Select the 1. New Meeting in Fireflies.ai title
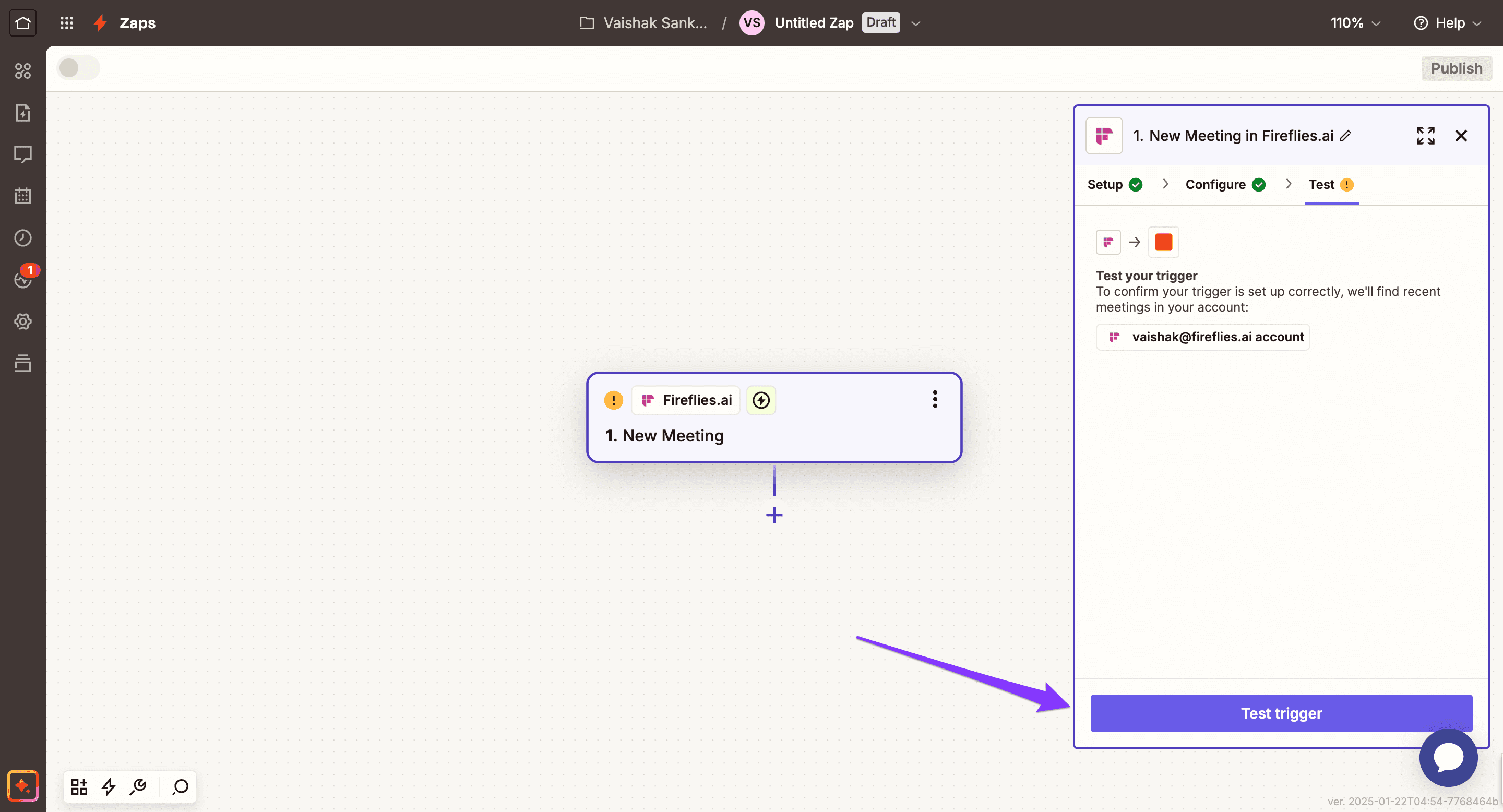The width and height of the screenshot is (1503, 812). coord(1233,136)
